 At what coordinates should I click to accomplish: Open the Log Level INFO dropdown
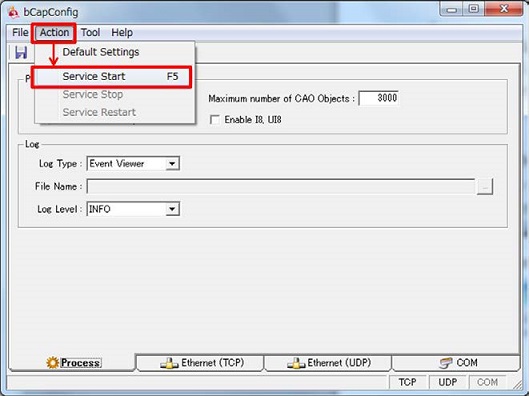click(x=172, y=209)
